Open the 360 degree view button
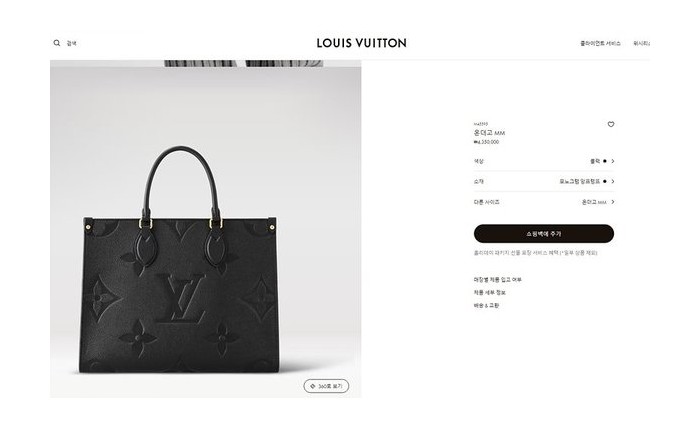700x428 pixels. 326,386
